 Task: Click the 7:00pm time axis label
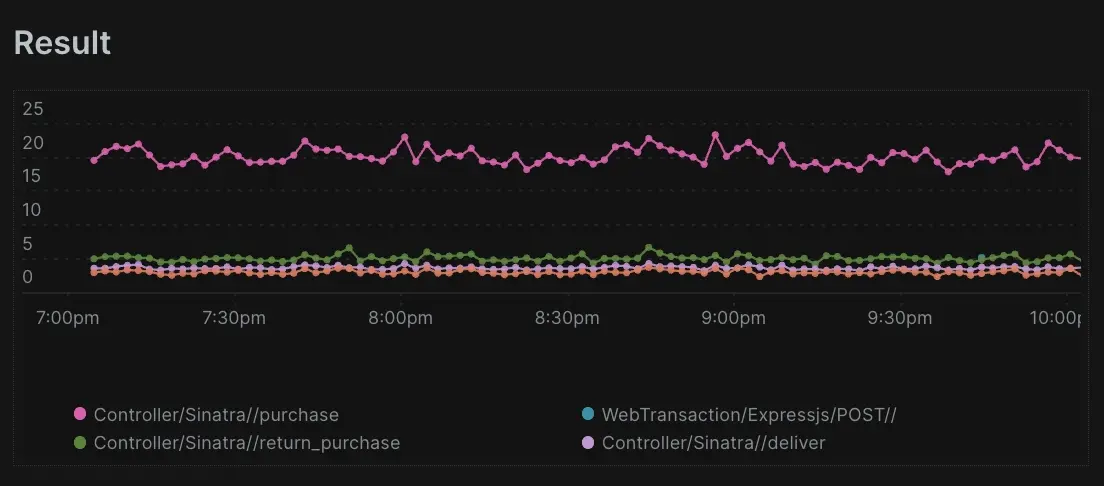(x=67, y=318)
